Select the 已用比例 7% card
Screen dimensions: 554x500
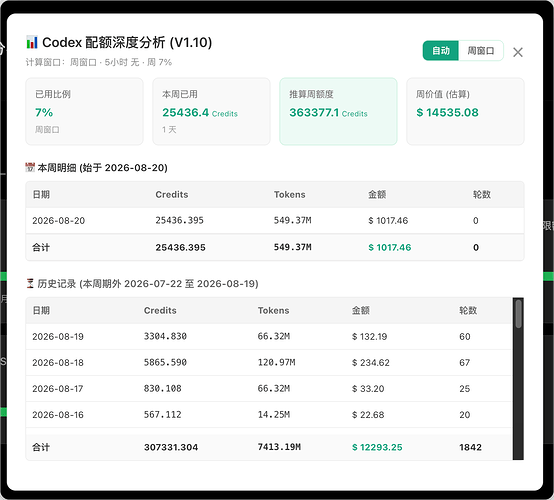[x=84, y=111]
